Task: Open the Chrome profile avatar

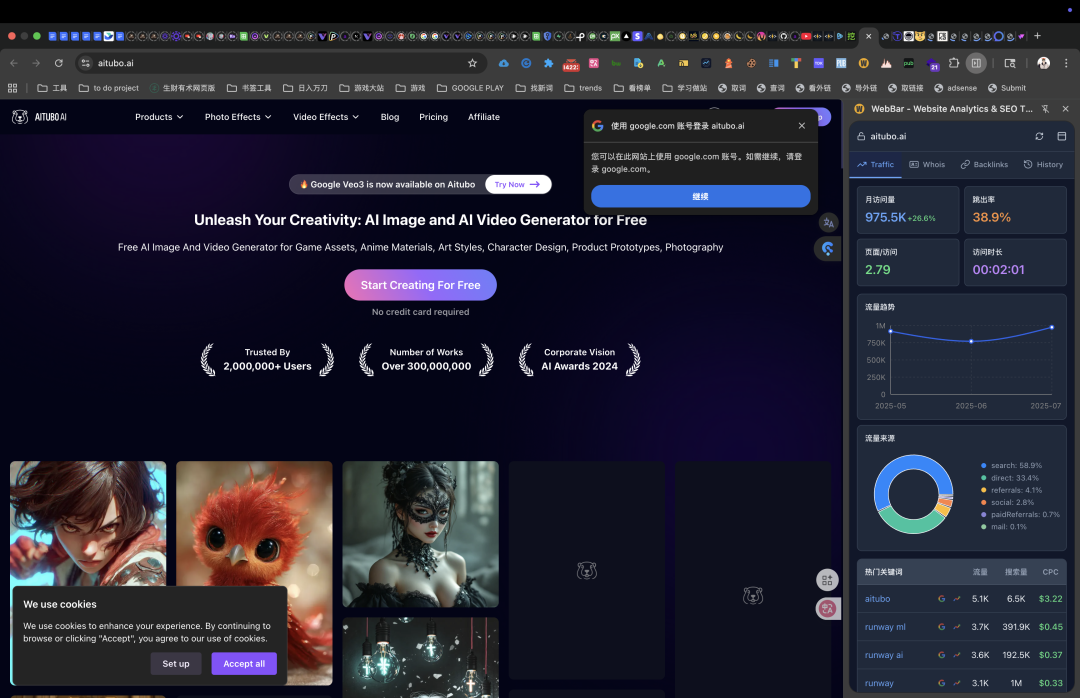Action: pos(1043,63)
